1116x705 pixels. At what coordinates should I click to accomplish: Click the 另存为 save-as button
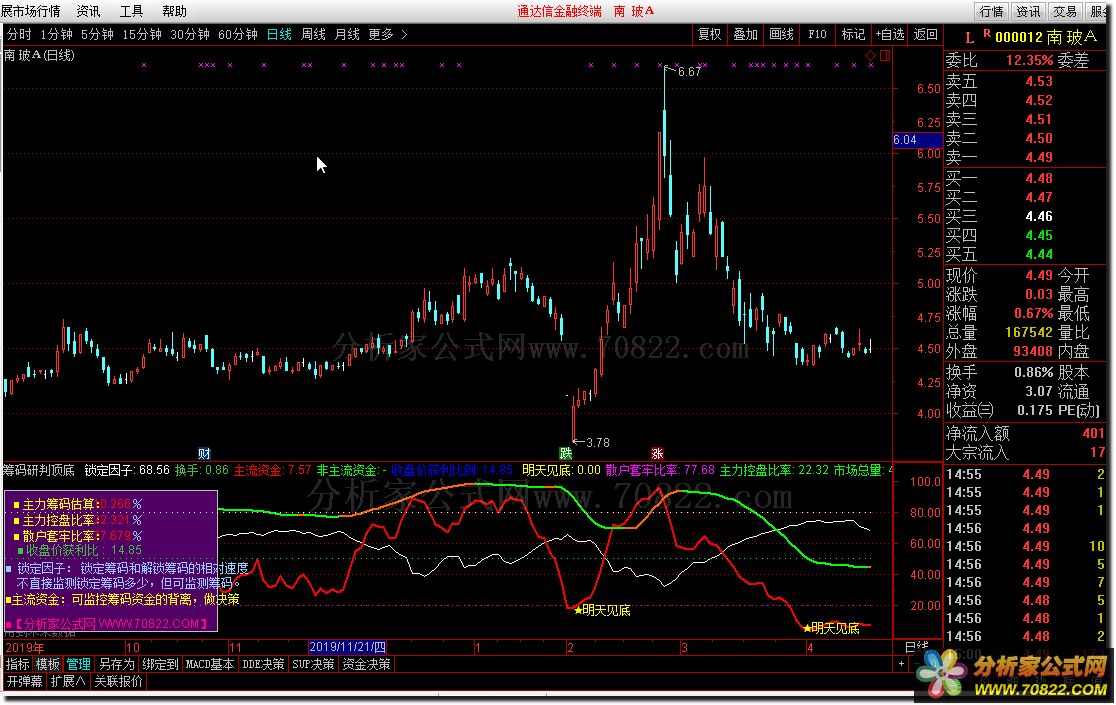pos(117,664)
